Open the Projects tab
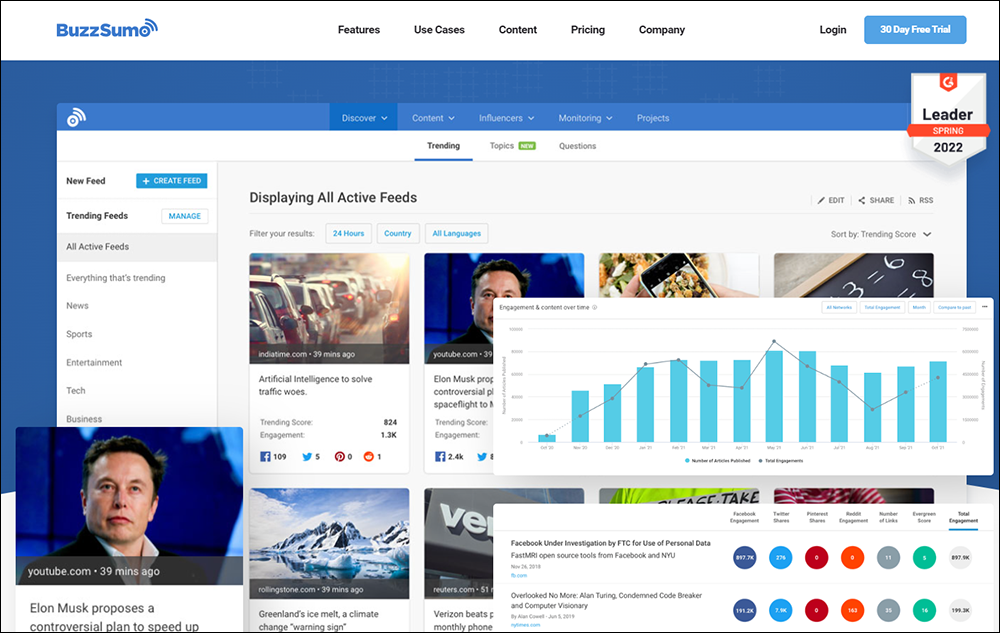Viewport: 1000px width, 633px height. (x=652, y=118)
